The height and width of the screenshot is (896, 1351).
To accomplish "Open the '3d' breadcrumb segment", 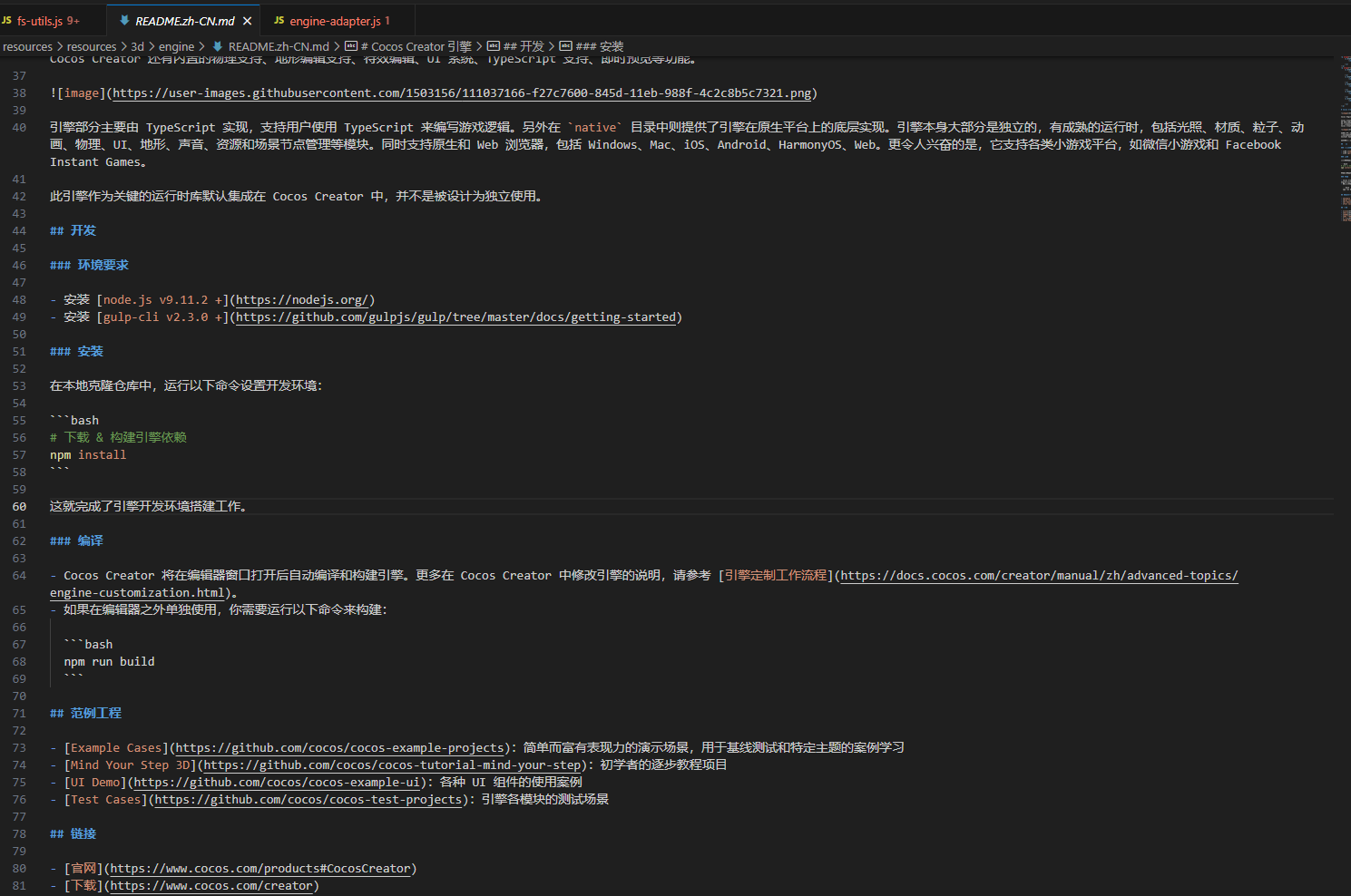I will click(x=137, y=46).
